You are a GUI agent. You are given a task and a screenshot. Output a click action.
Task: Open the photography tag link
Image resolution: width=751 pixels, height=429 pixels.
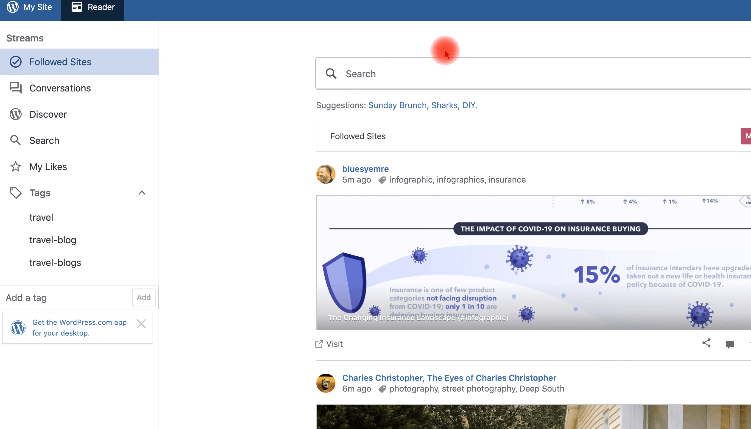click(413, 389)
